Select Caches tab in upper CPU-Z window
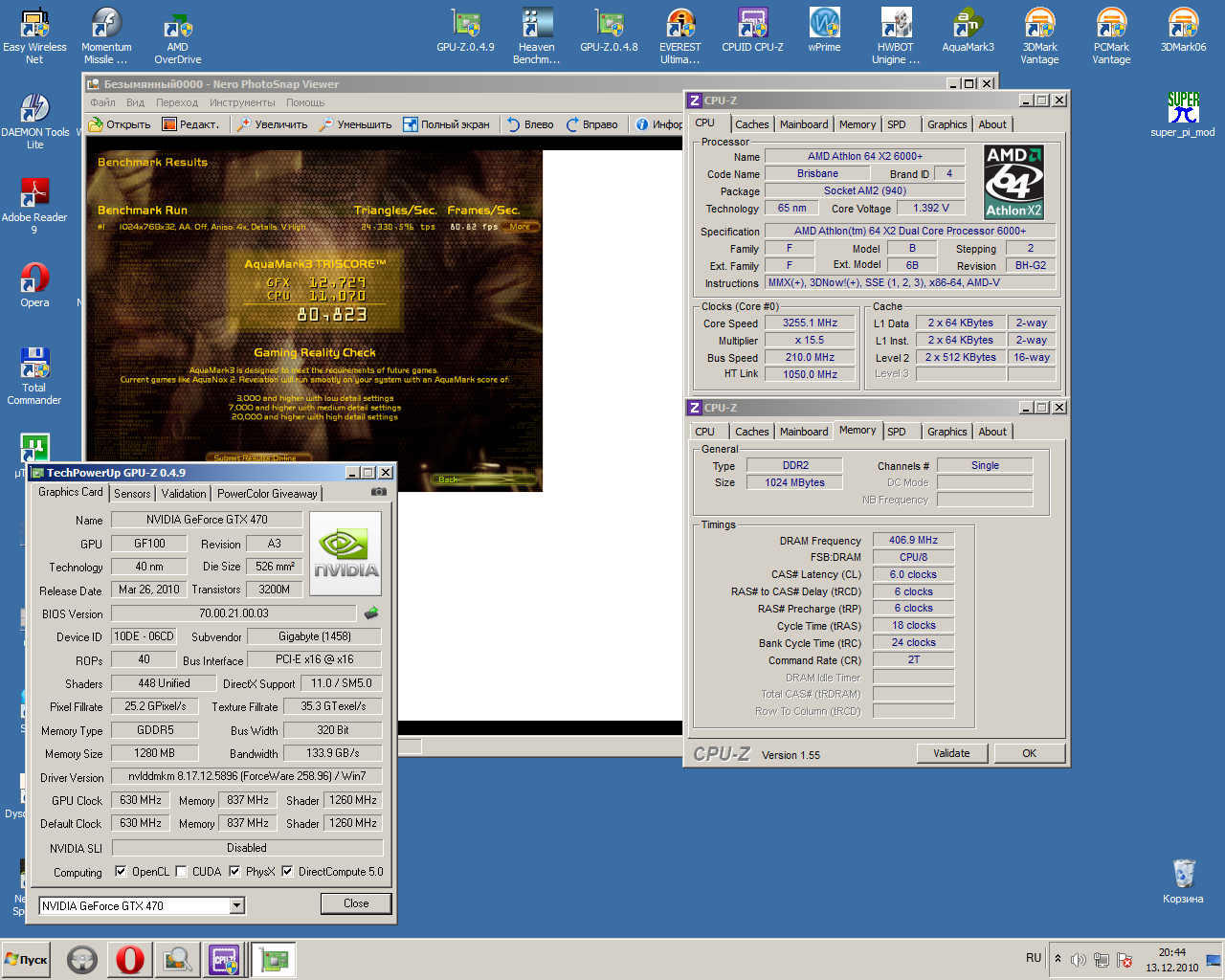This screenshot has width=1225, height=980. click(x=752, y=124)
